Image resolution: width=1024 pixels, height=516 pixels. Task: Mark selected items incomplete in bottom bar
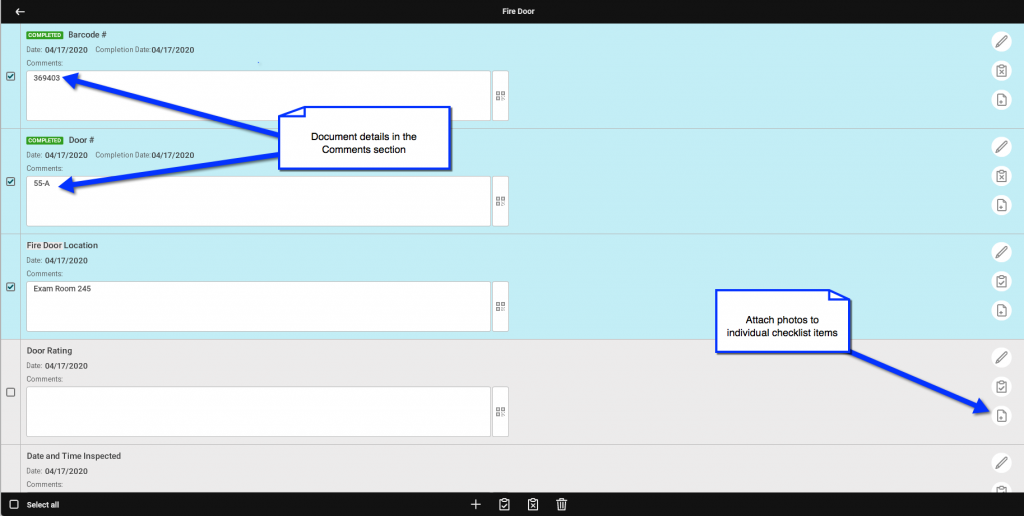tap(533, 505)
